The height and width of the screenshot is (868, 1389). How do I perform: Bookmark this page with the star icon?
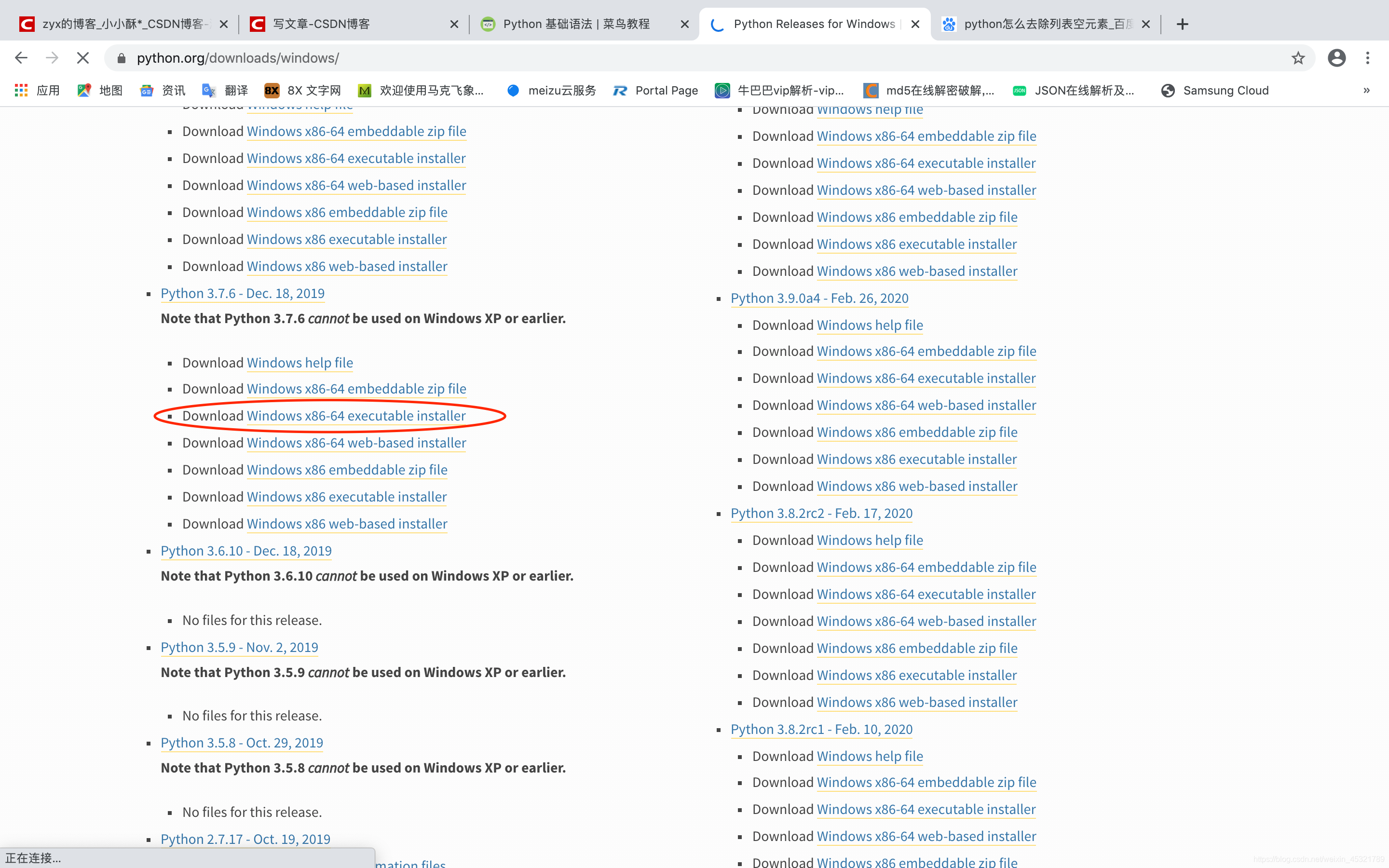[x=1298, y=58]
